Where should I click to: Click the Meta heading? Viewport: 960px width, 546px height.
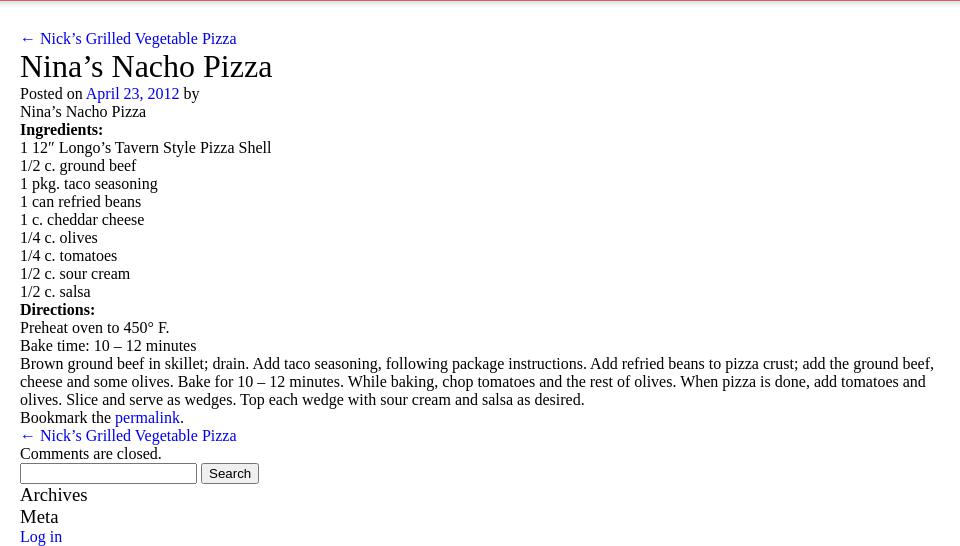pyautogui.click(x=39, y=517)
